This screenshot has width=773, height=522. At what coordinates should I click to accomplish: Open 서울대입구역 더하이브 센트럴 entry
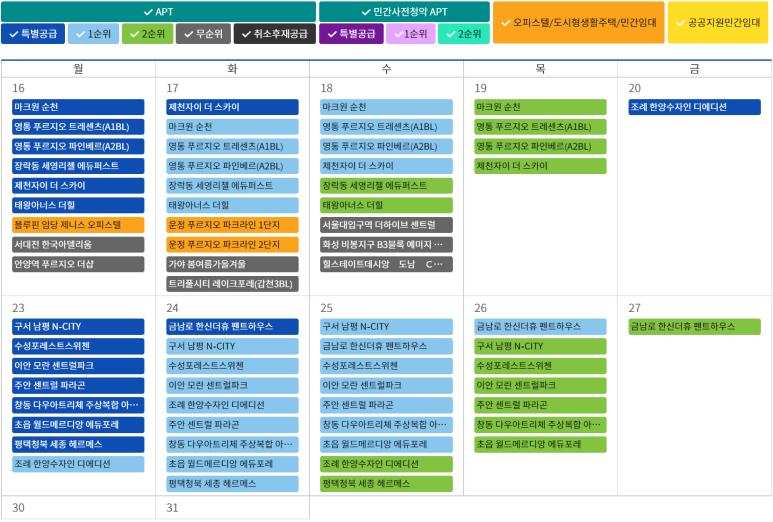(386, 225)
